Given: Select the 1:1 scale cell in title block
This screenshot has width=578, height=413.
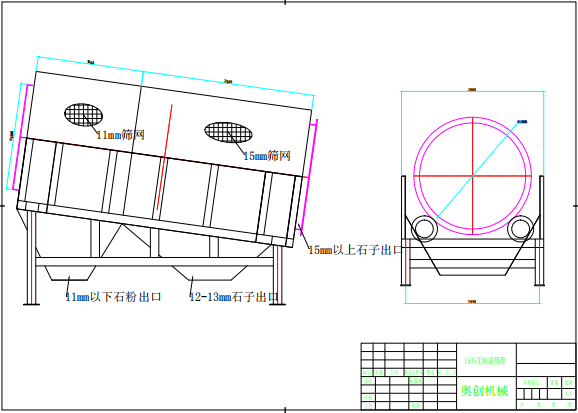Looking at the screenshot, I should pyautogui.click(x=568, y=394).
